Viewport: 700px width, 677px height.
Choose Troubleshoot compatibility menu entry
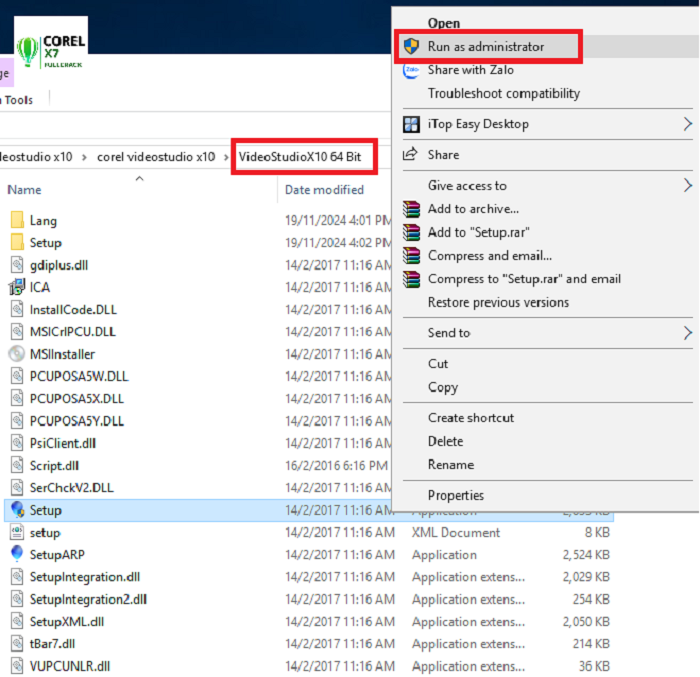tap(503, 93)
